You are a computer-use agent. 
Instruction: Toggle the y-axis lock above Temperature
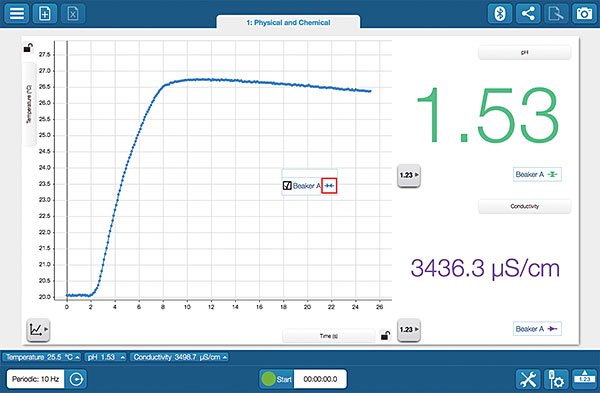28,48
